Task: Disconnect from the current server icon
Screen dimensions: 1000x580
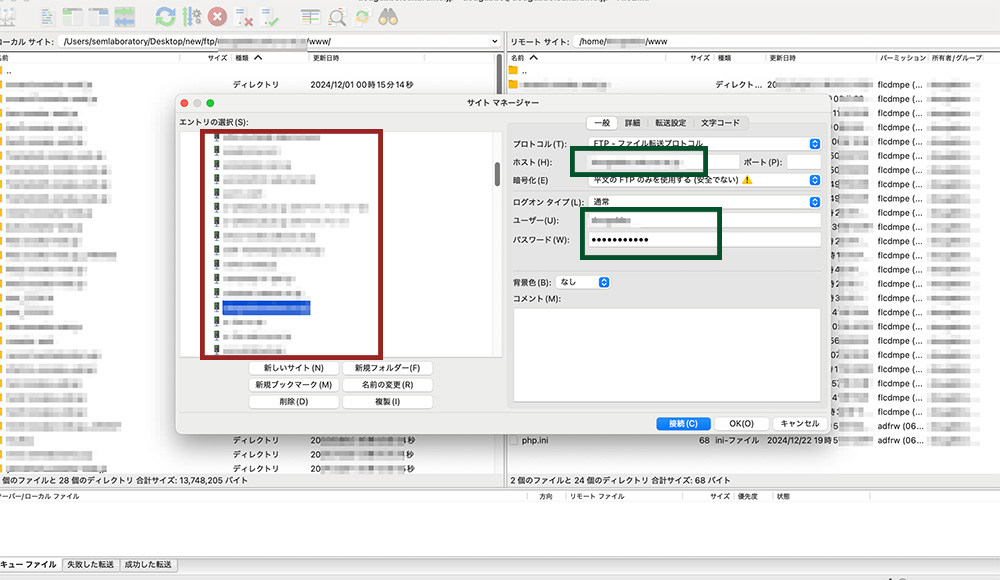Action: [x=244, y=17]
